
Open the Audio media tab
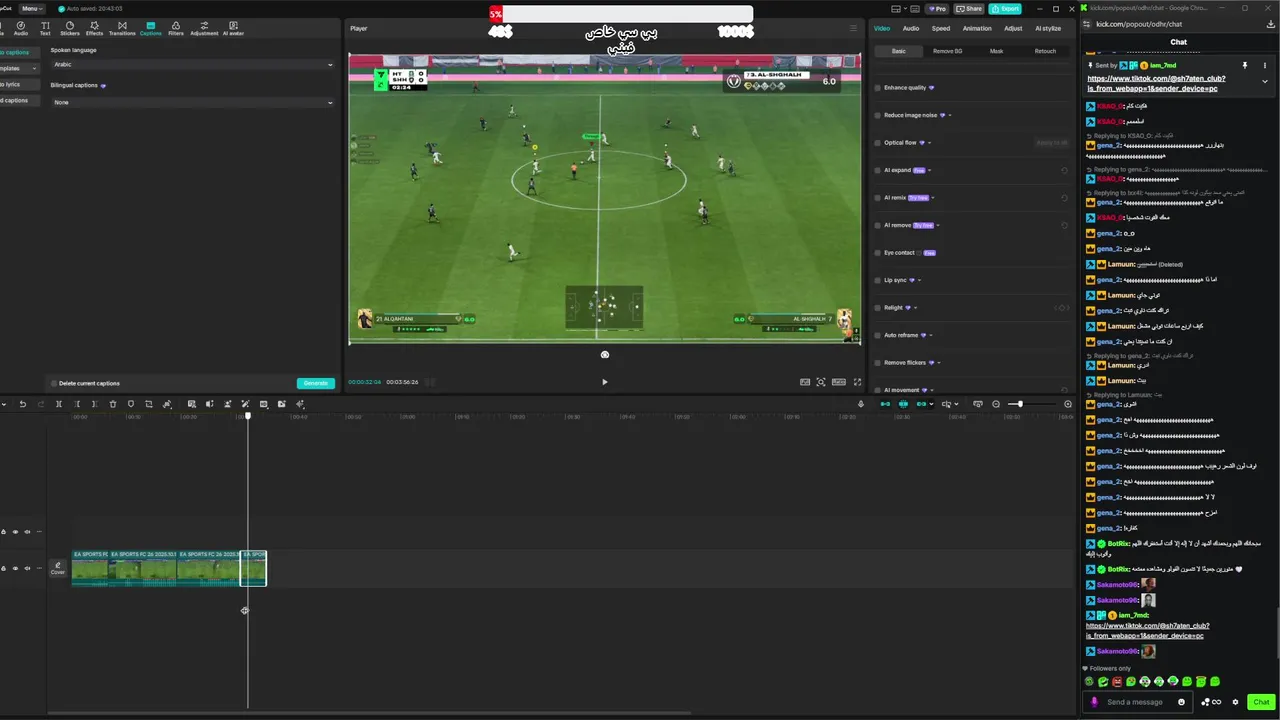click(20, 28)
